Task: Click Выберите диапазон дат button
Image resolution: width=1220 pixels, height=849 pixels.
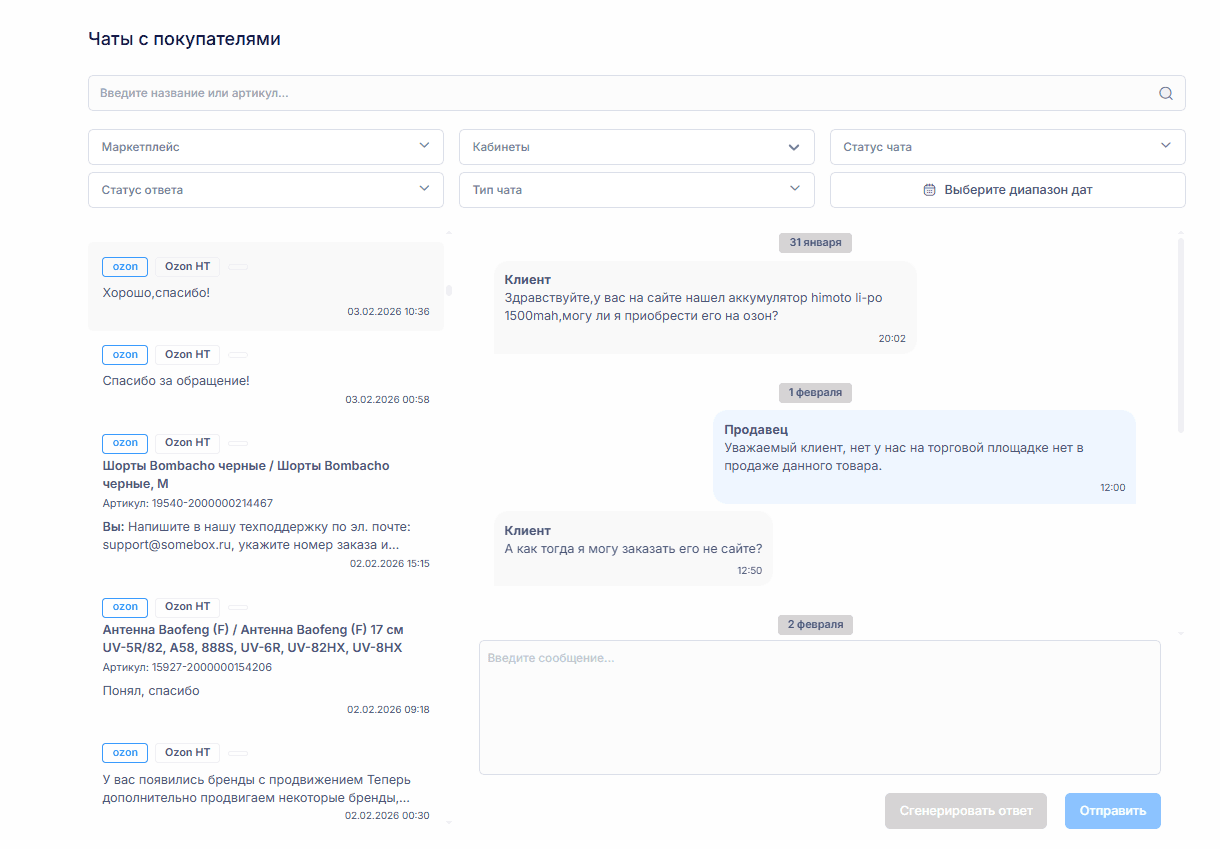Action: 1007,190
